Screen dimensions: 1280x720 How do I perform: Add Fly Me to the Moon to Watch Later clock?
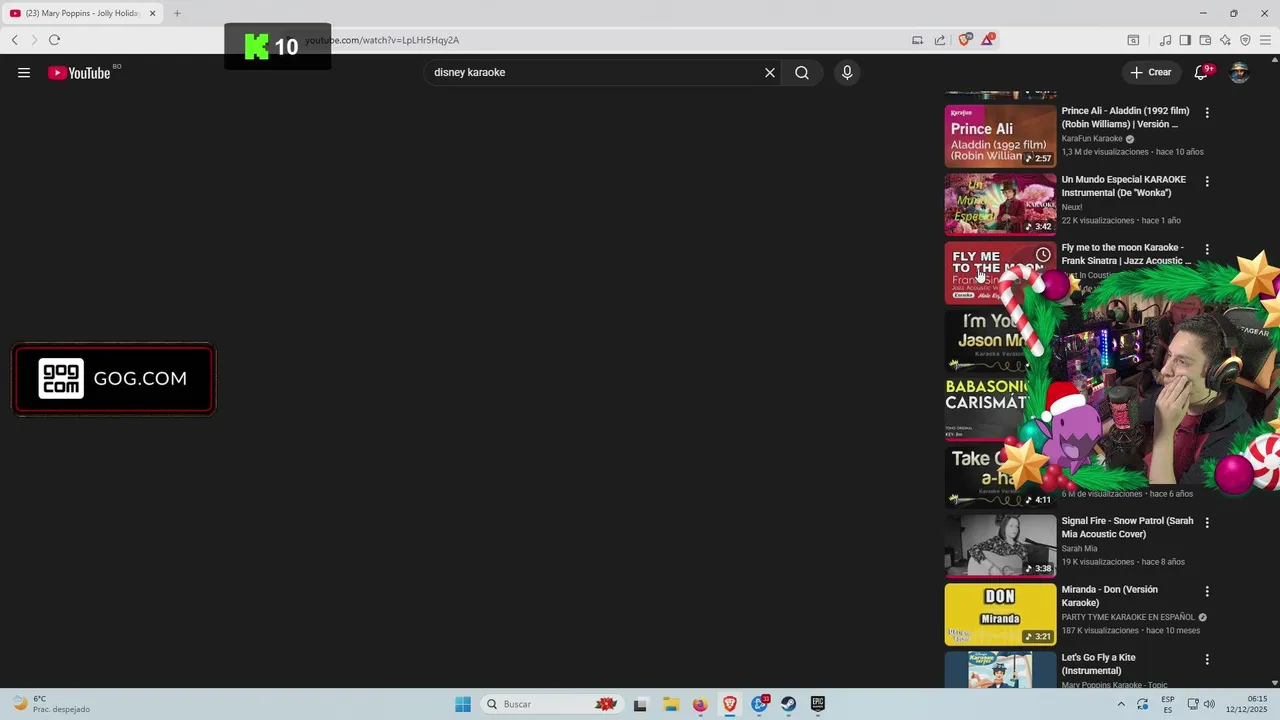click(x=1043, y=255)
